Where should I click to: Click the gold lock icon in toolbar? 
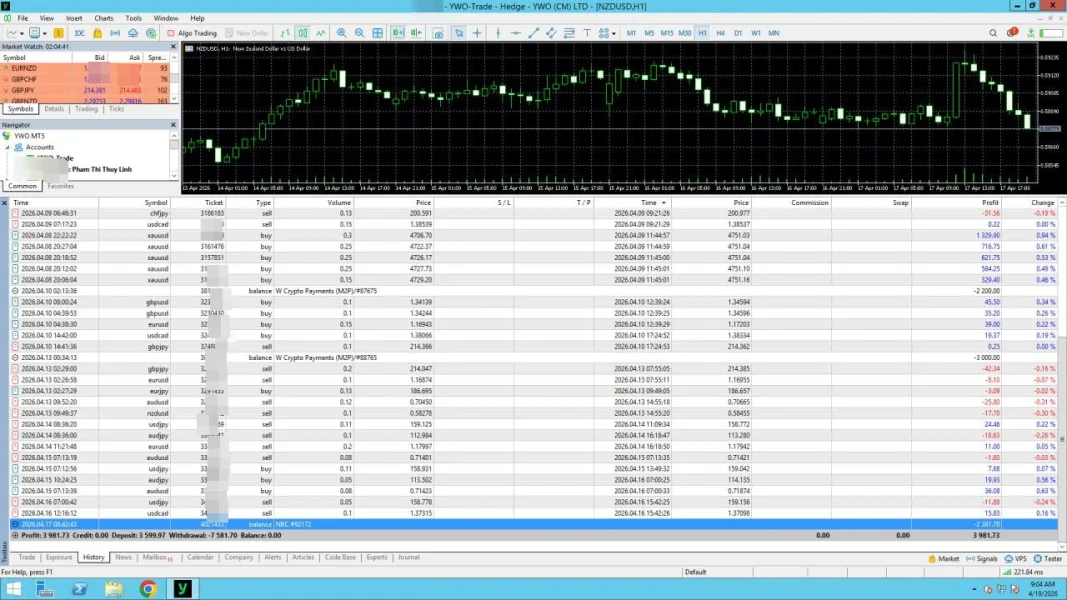[97, 33]
